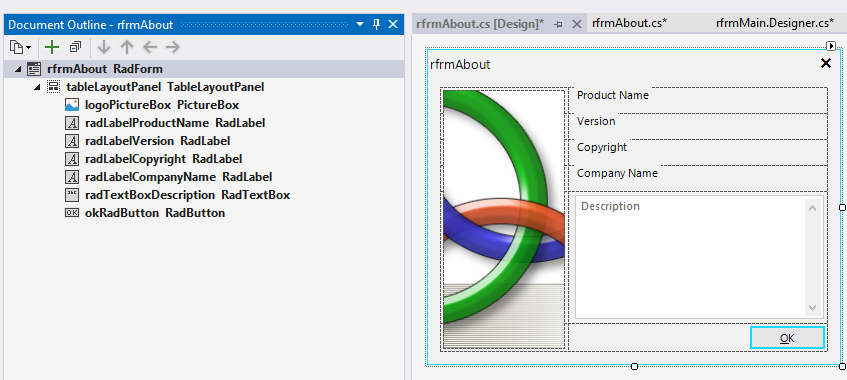Image resolution: width=847 pixels, height=380 pixels.
Task: Click the picture box icon in tree
Action: [x=72, y=105]
